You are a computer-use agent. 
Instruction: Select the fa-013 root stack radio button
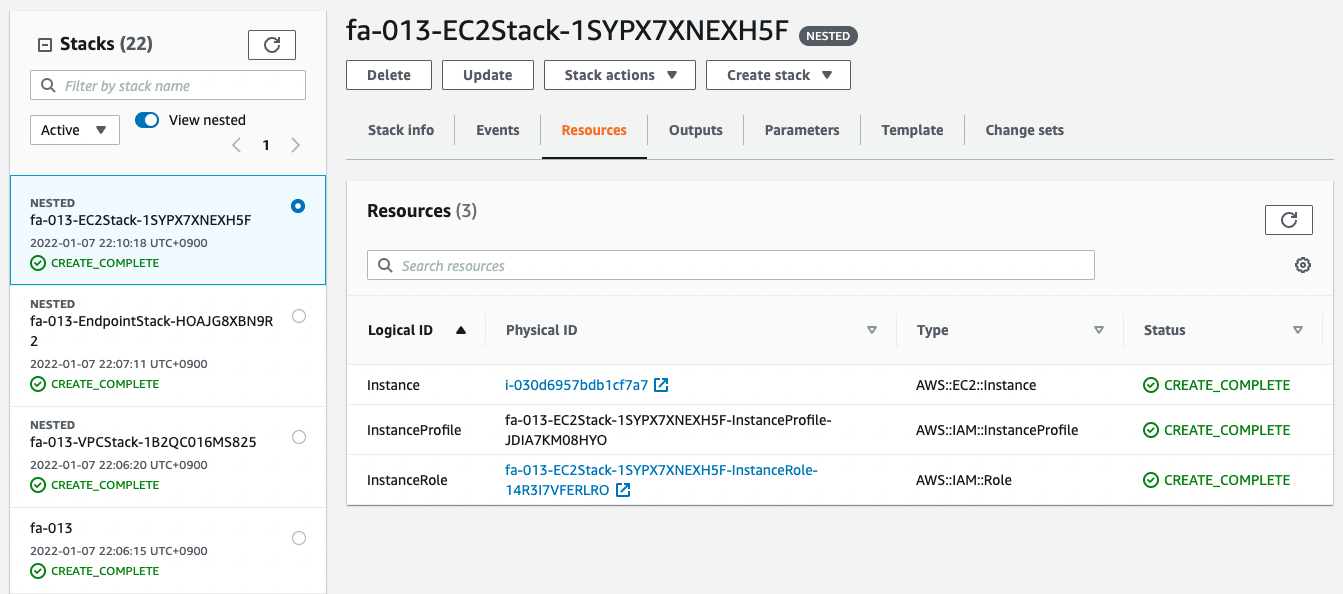[x=298, y=538]
